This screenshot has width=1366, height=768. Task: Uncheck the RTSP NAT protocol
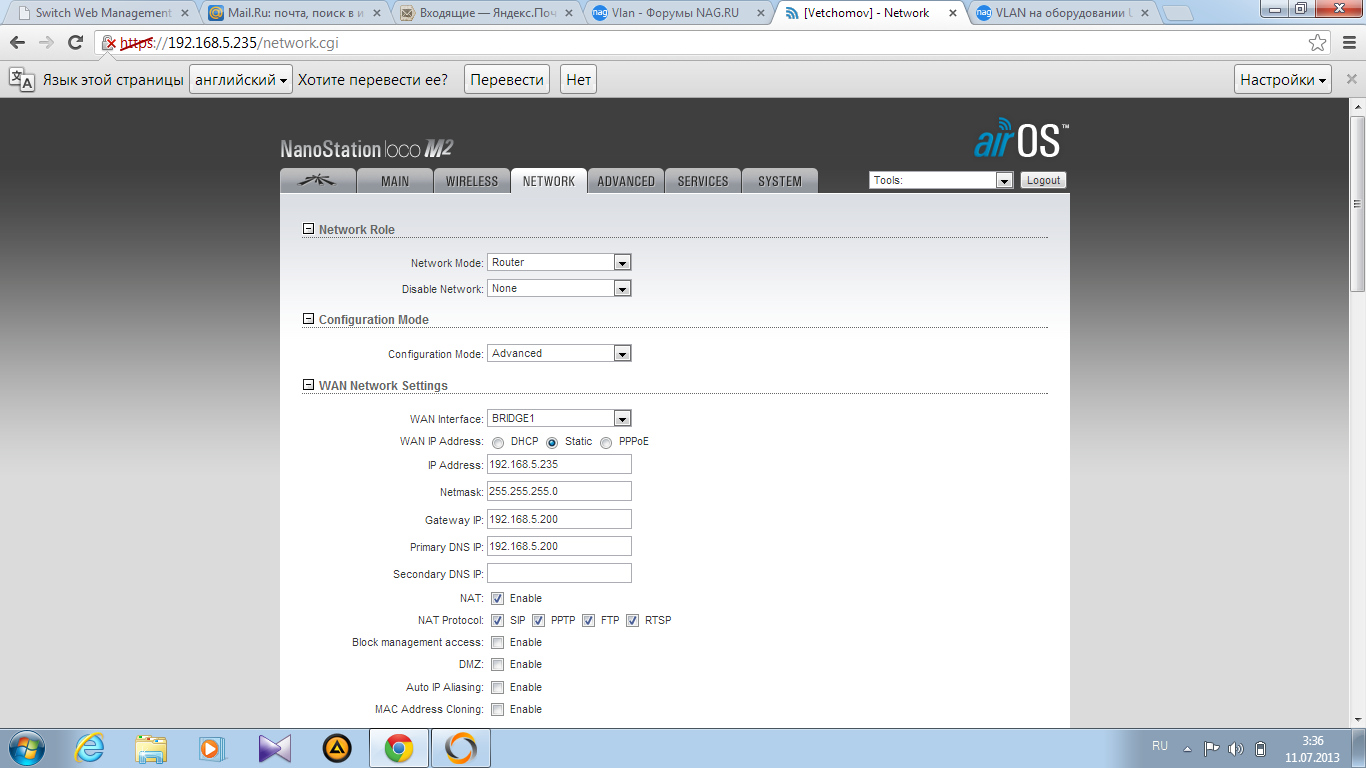(x=633, y=620)
